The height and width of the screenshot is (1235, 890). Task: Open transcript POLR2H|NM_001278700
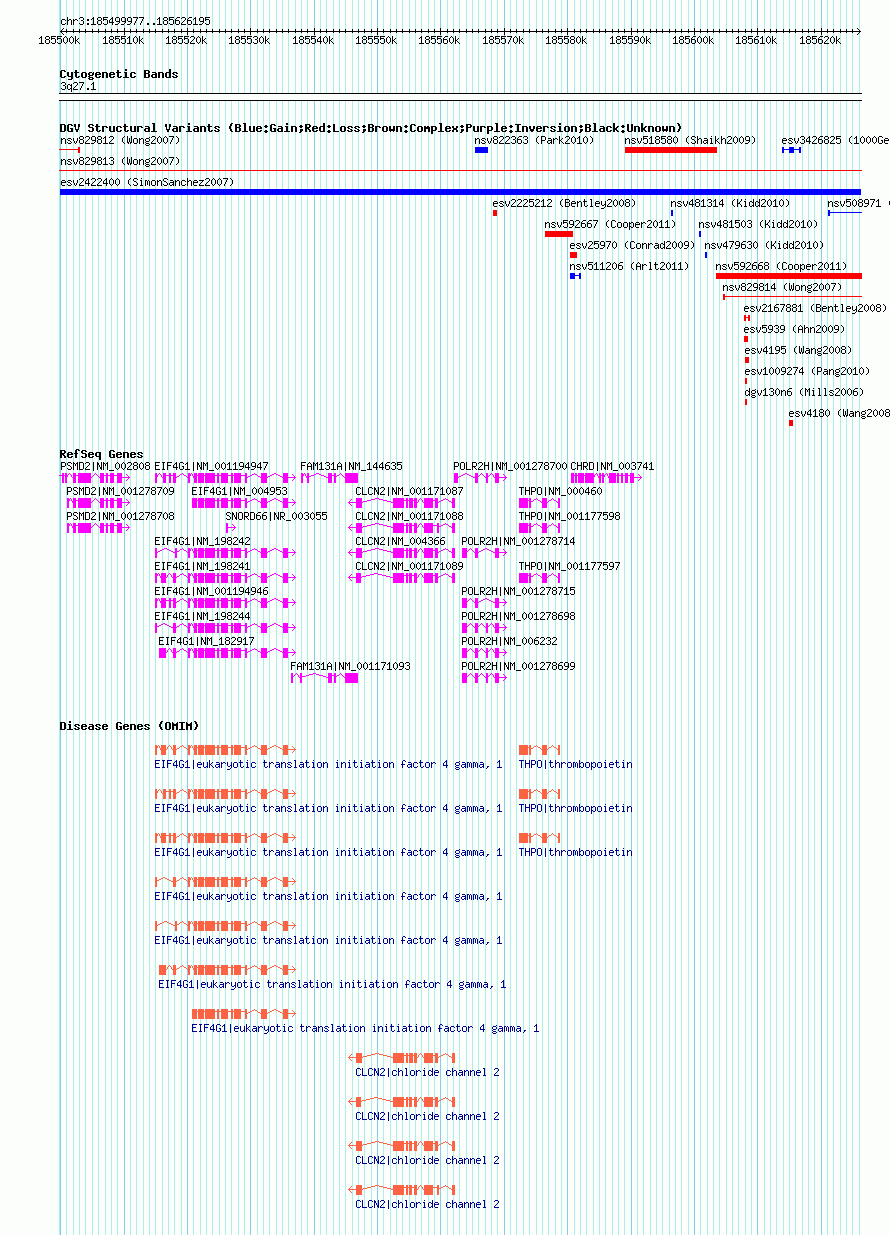pyautogui.click(x=510, y=467)
